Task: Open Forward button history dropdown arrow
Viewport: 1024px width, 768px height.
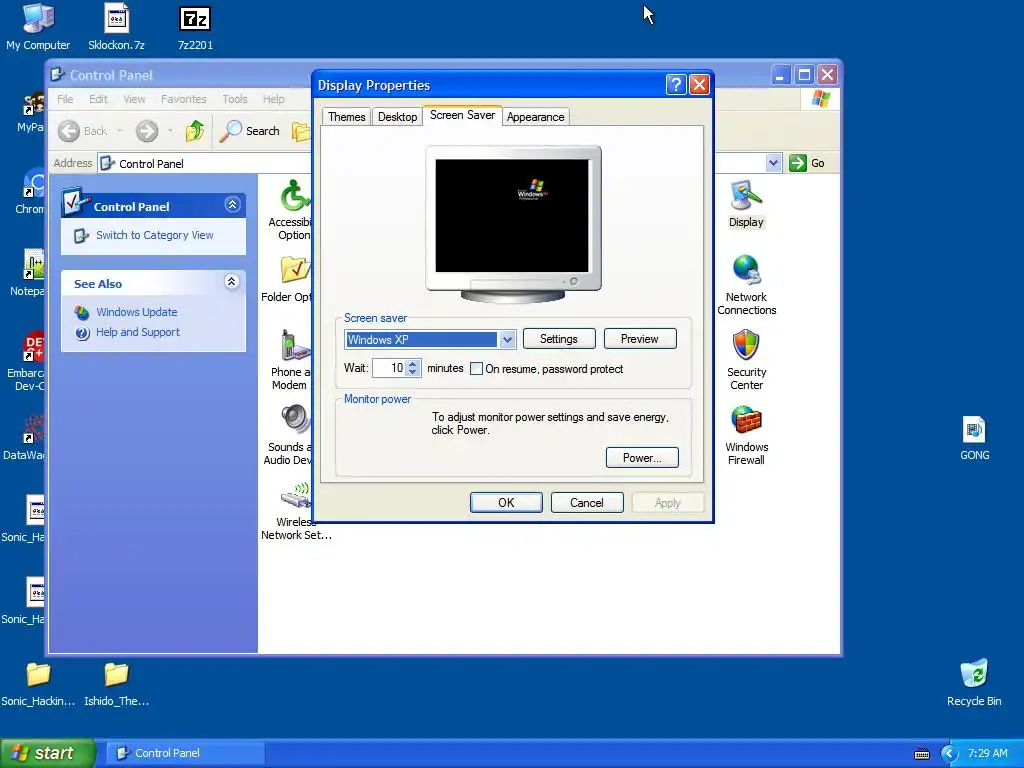Action: point(170,131)
